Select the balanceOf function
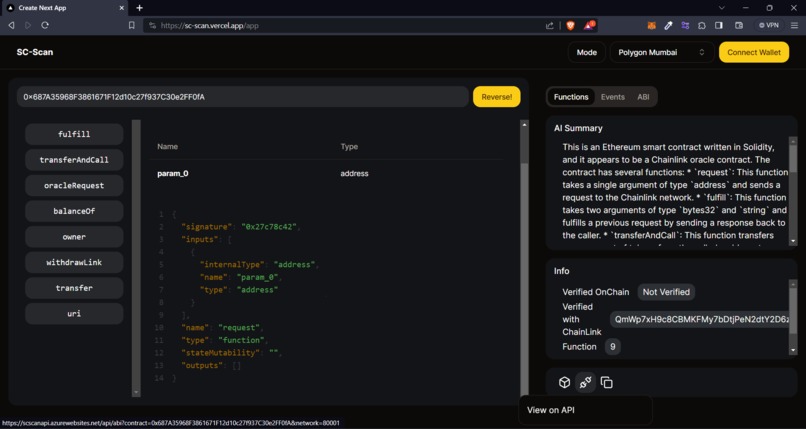Image resolution: width=806 pixels, height=429 pixels. (74, 211)
